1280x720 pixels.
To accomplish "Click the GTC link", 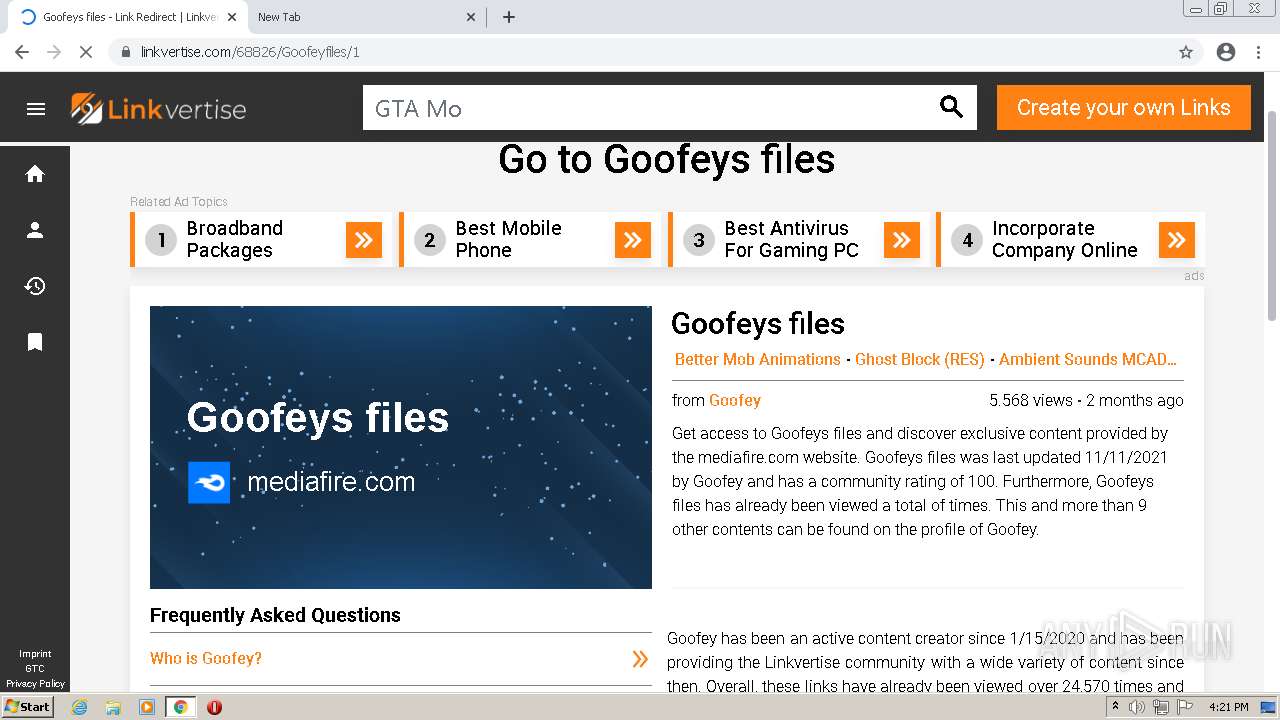I will click(x=35, y=669).
